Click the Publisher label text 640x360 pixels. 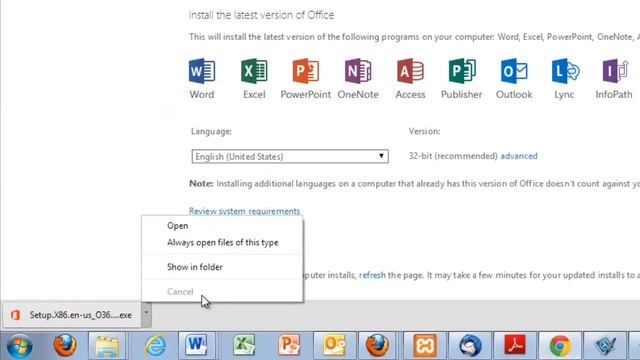(462, 95)
